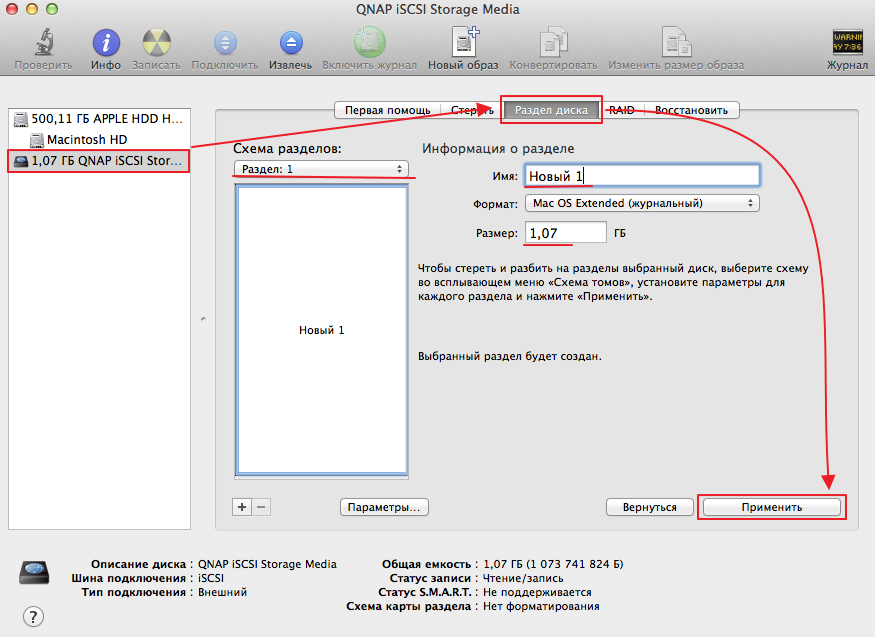Screen dimensions: 875x637
Task: Click the Применить apply button
Action: pos(772,507)
